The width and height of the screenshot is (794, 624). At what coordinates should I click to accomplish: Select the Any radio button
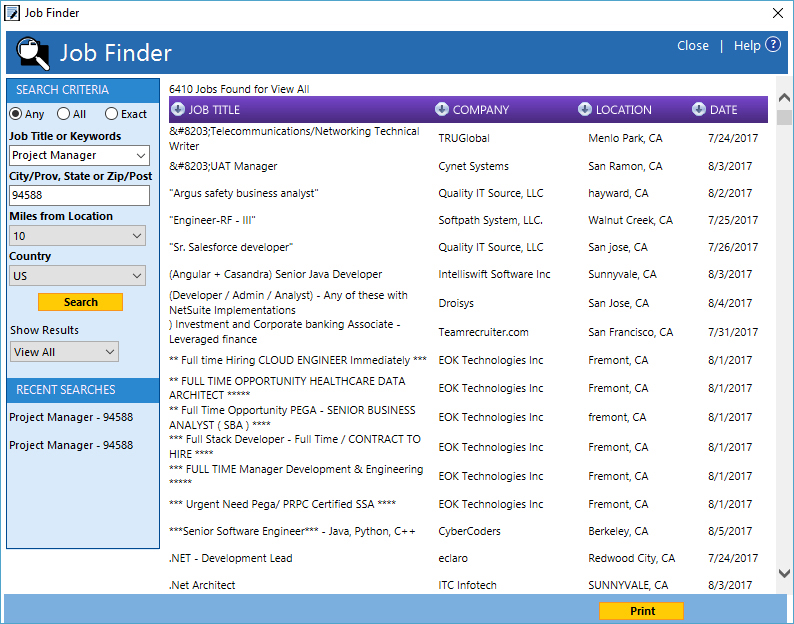[x=16, y=114]
